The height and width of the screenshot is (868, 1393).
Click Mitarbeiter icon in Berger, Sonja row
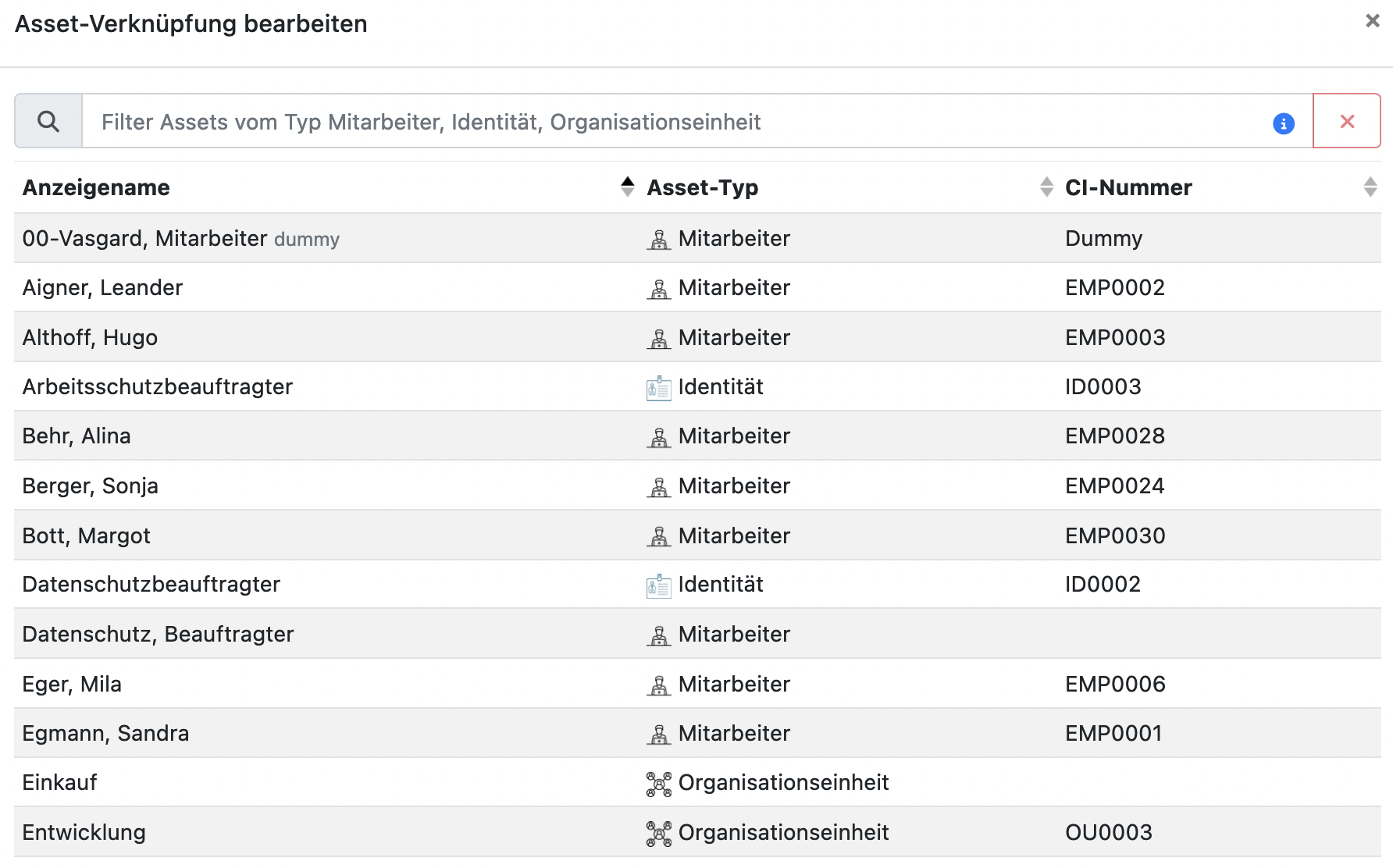(659, 486)
